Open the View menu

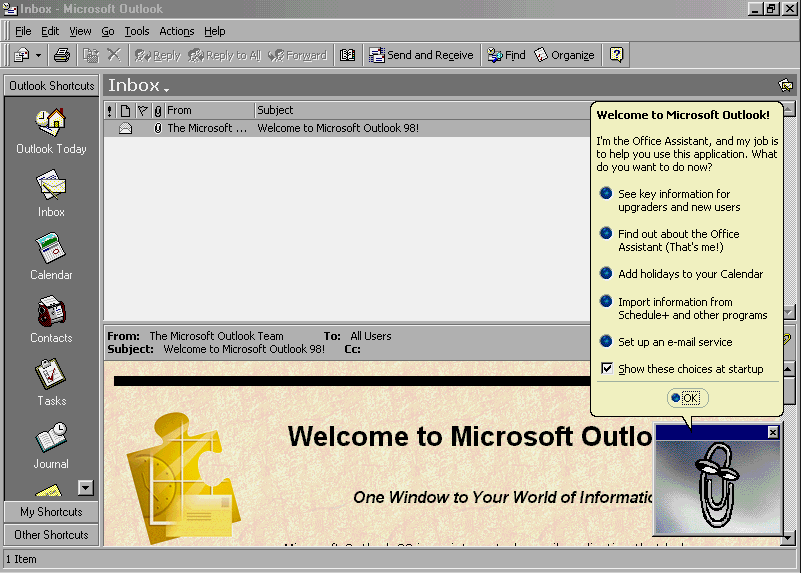coord(80,31)
